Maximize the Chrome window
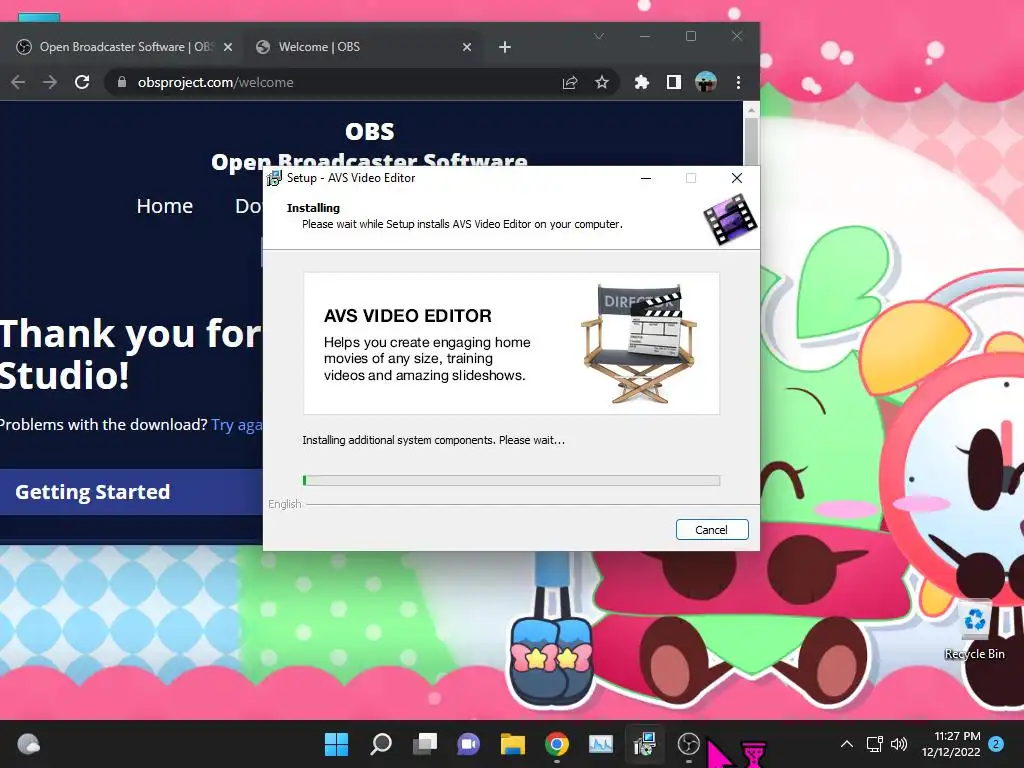The image size is (1024, 768). pos(691,36)
